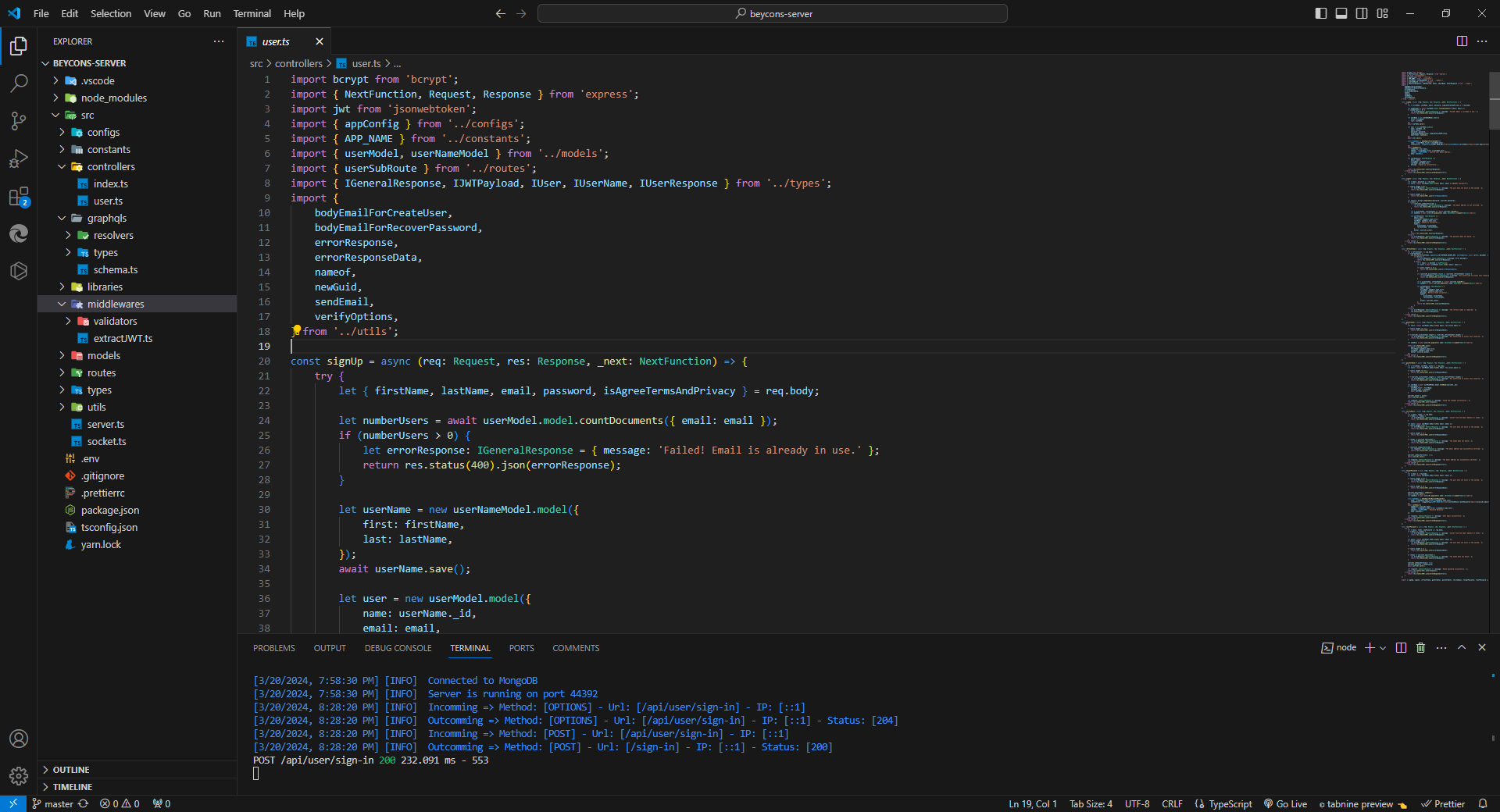Open Source Control view

[19, 121]
